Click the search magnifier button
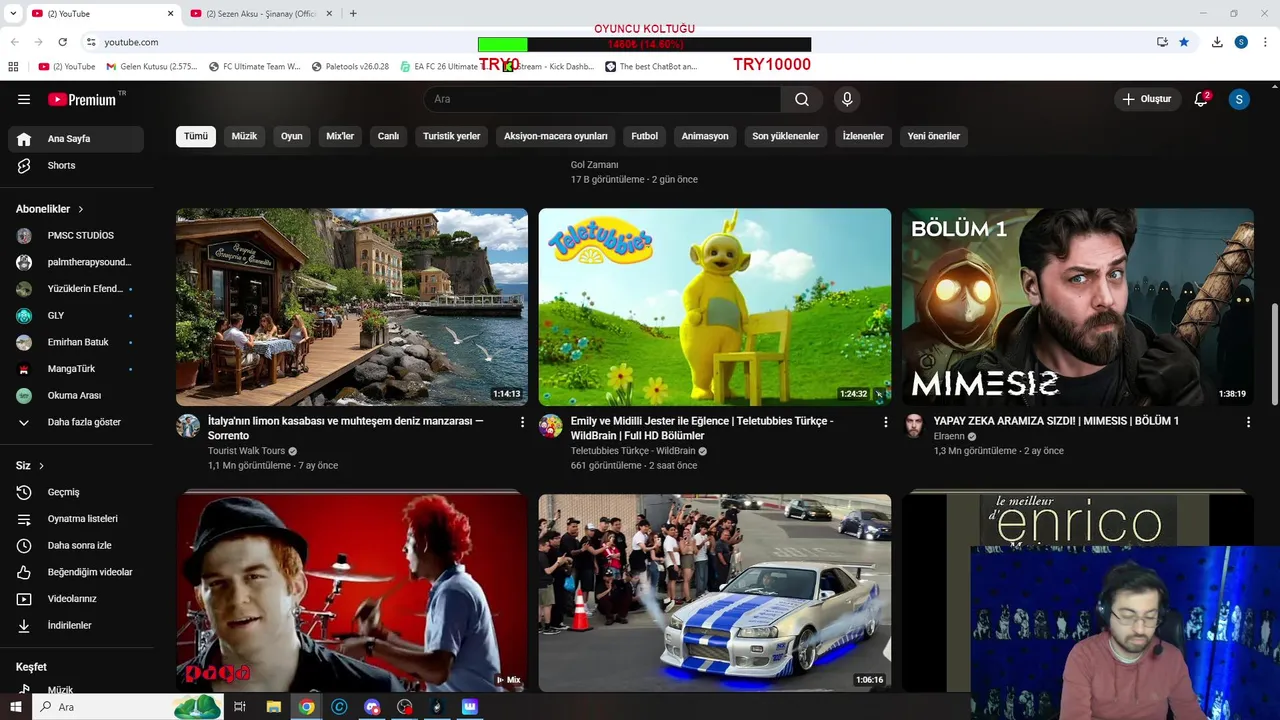This screenshot has width=1280, height=720. [x=802, y=99]
